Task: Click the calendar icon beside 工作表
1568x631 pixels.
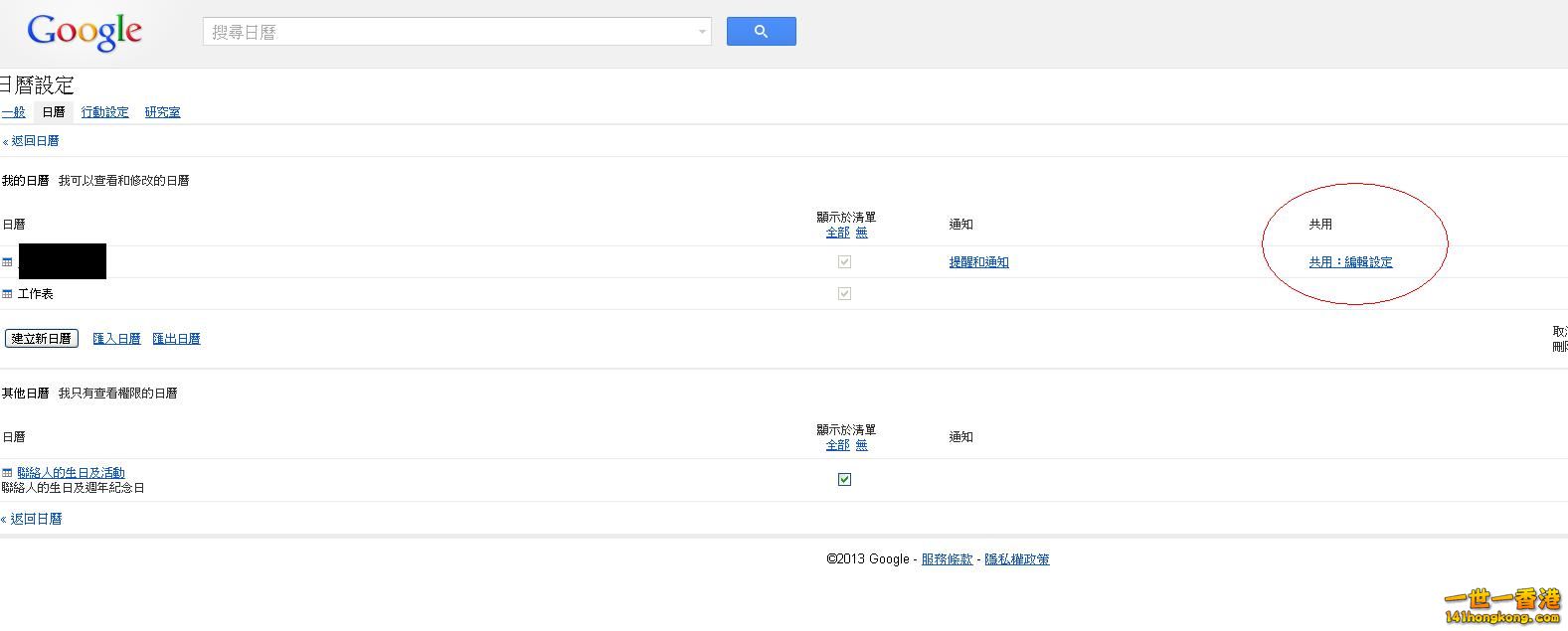Action: (x=7, y=294)
